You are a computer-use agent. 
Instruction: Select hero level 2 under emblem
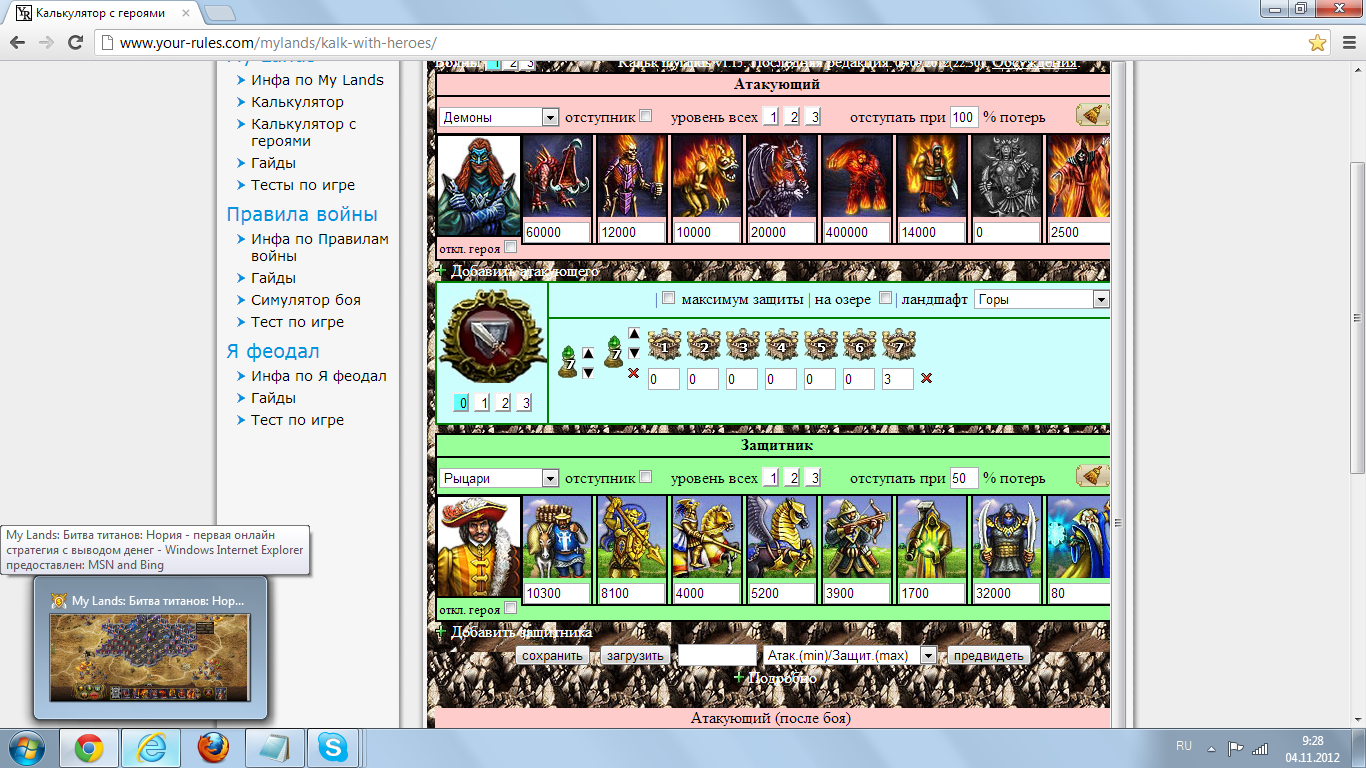(504, 403)
